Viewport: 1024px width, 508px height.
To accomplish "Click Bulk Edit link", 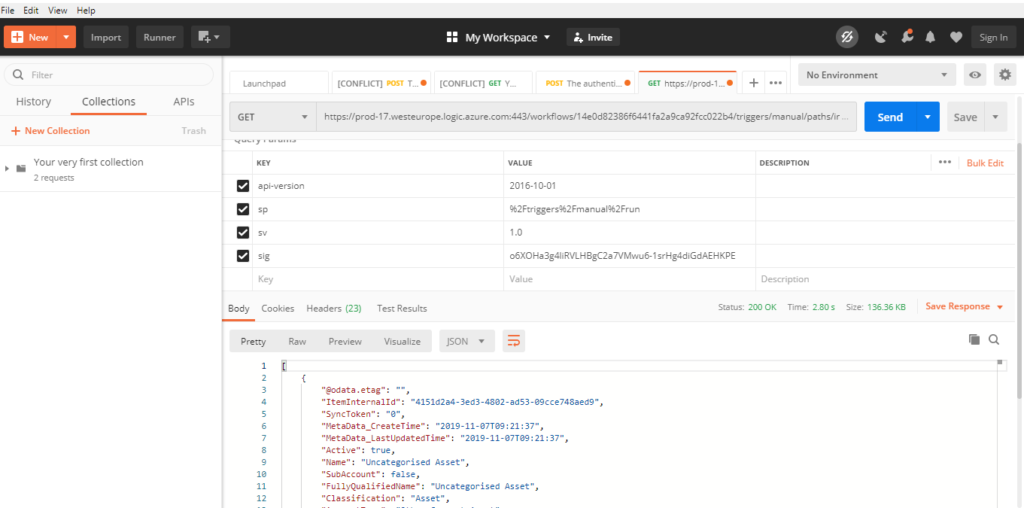I will pyautogui.click(x=985, y=163).
